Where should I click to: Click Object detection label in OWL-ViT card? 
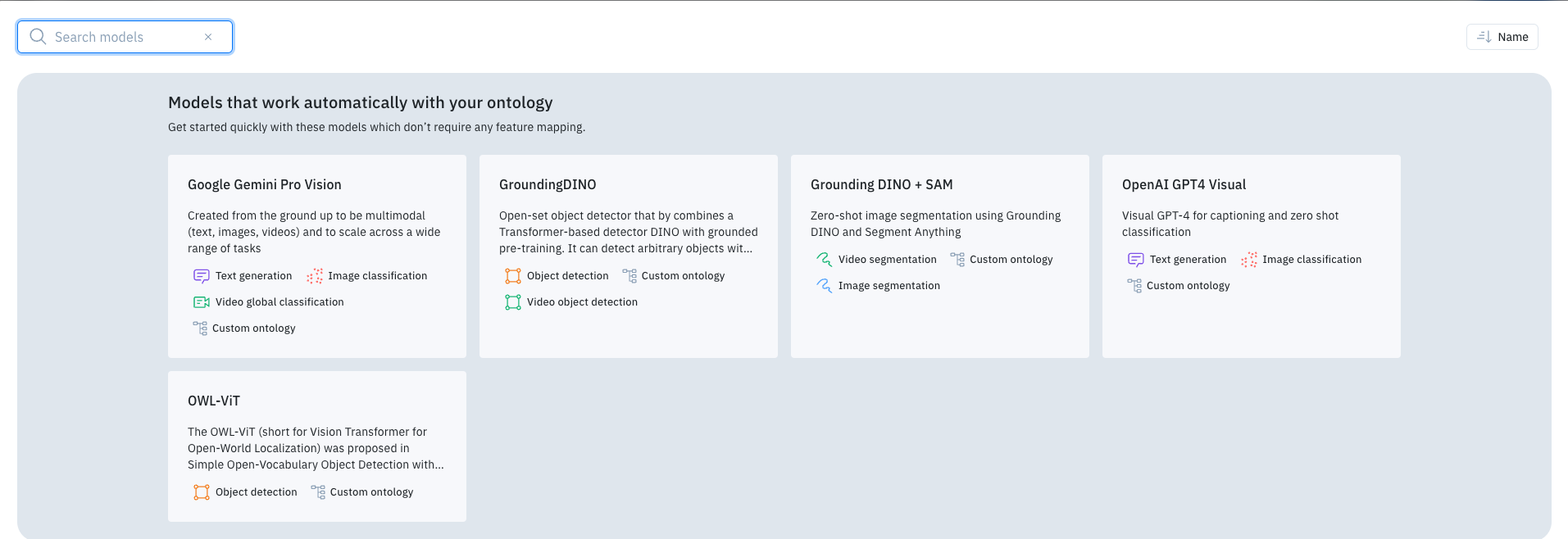pos(256,492)
